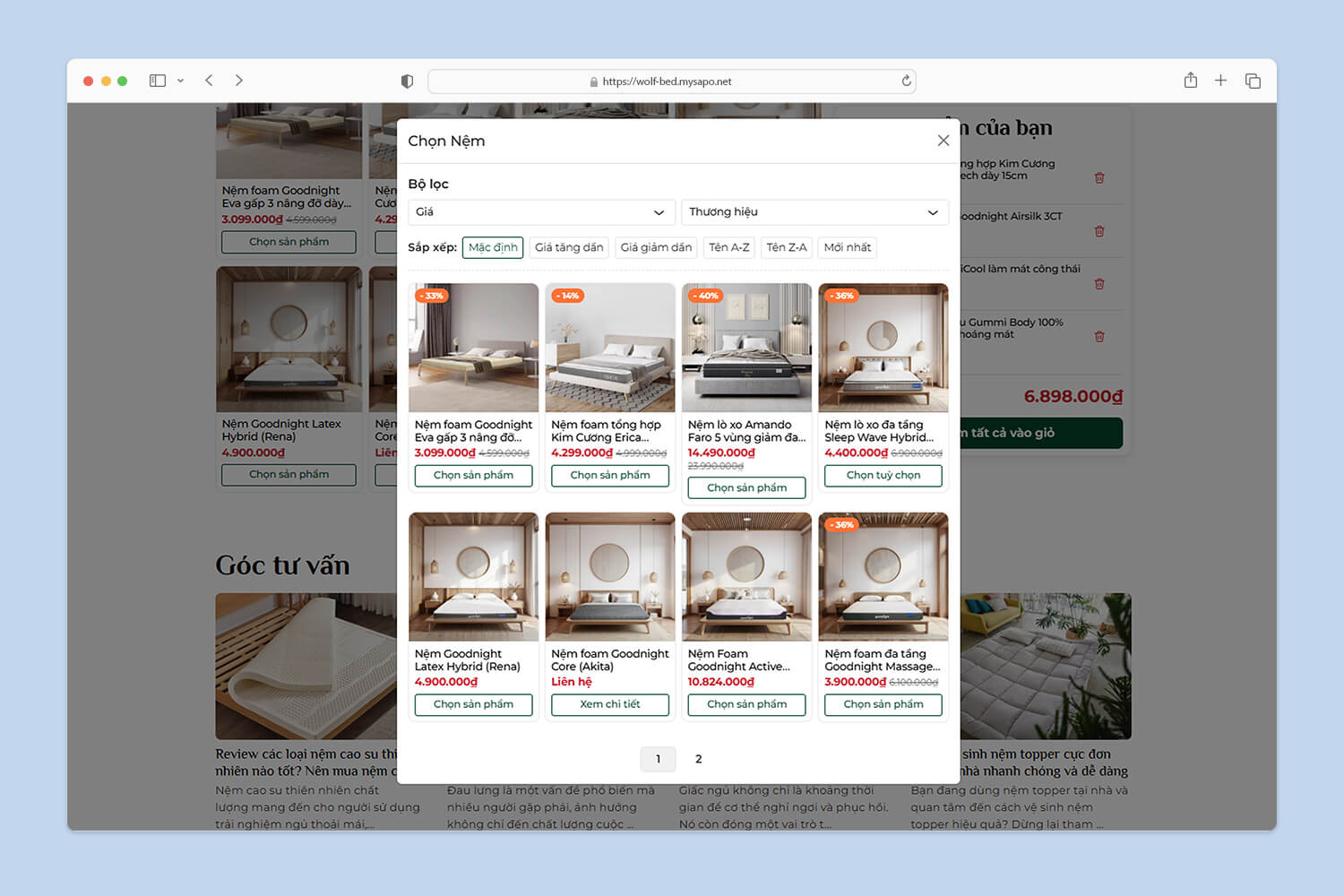Screen dimensions: 1344x896
Task: Open Nệm foam tổng hợp Kim Cương Erica title
Action: pyautogui.click(x=607, y=431)
